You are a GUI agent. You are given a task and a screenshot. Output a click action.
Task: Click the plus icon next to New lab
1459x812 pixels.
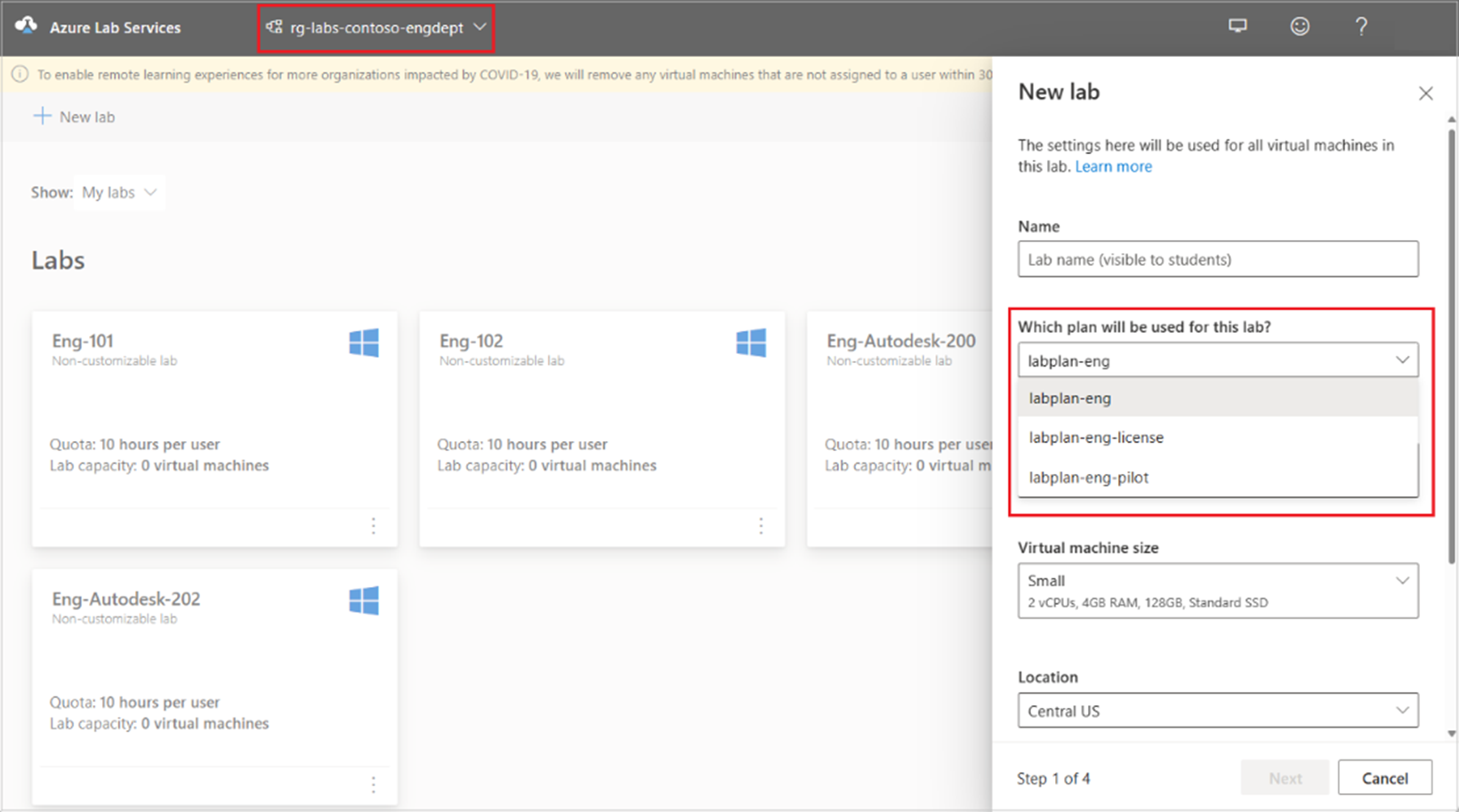42,116
